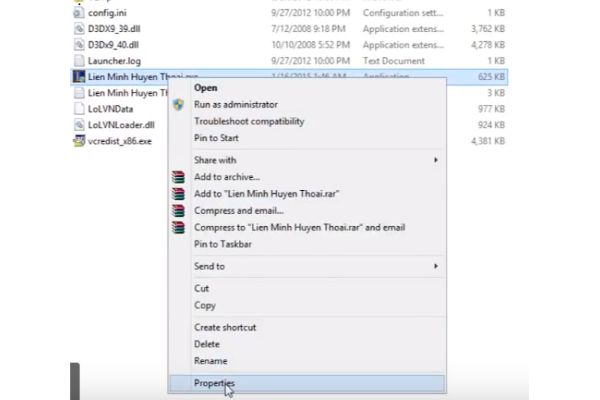Click the config.ini file icon
The width and height of the screenshot is (600, 400).
(x=78, y=13)
